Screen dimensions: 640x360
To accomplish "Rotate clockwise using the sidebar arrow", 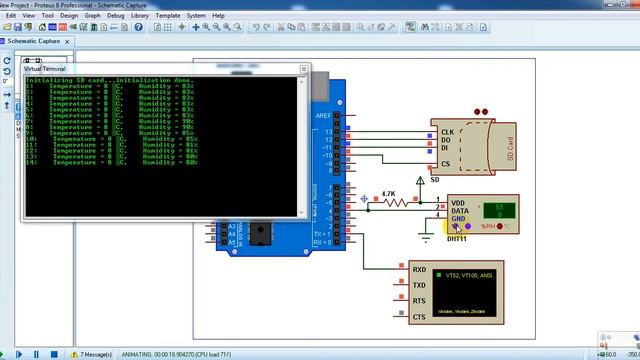I will point(7,61).
